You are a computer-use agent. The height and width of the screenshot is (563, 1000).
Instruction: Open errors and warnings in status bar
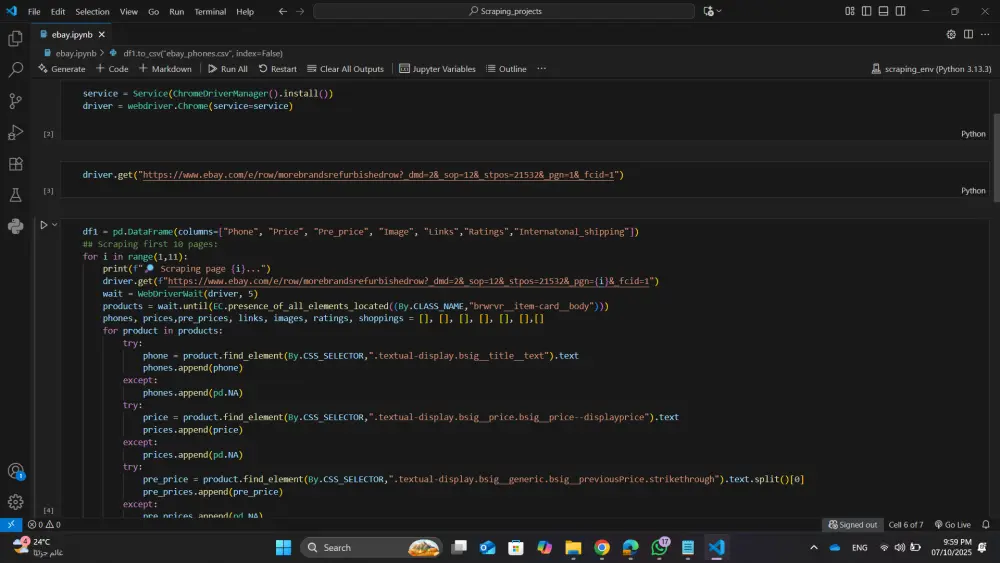tap(44, 524)
